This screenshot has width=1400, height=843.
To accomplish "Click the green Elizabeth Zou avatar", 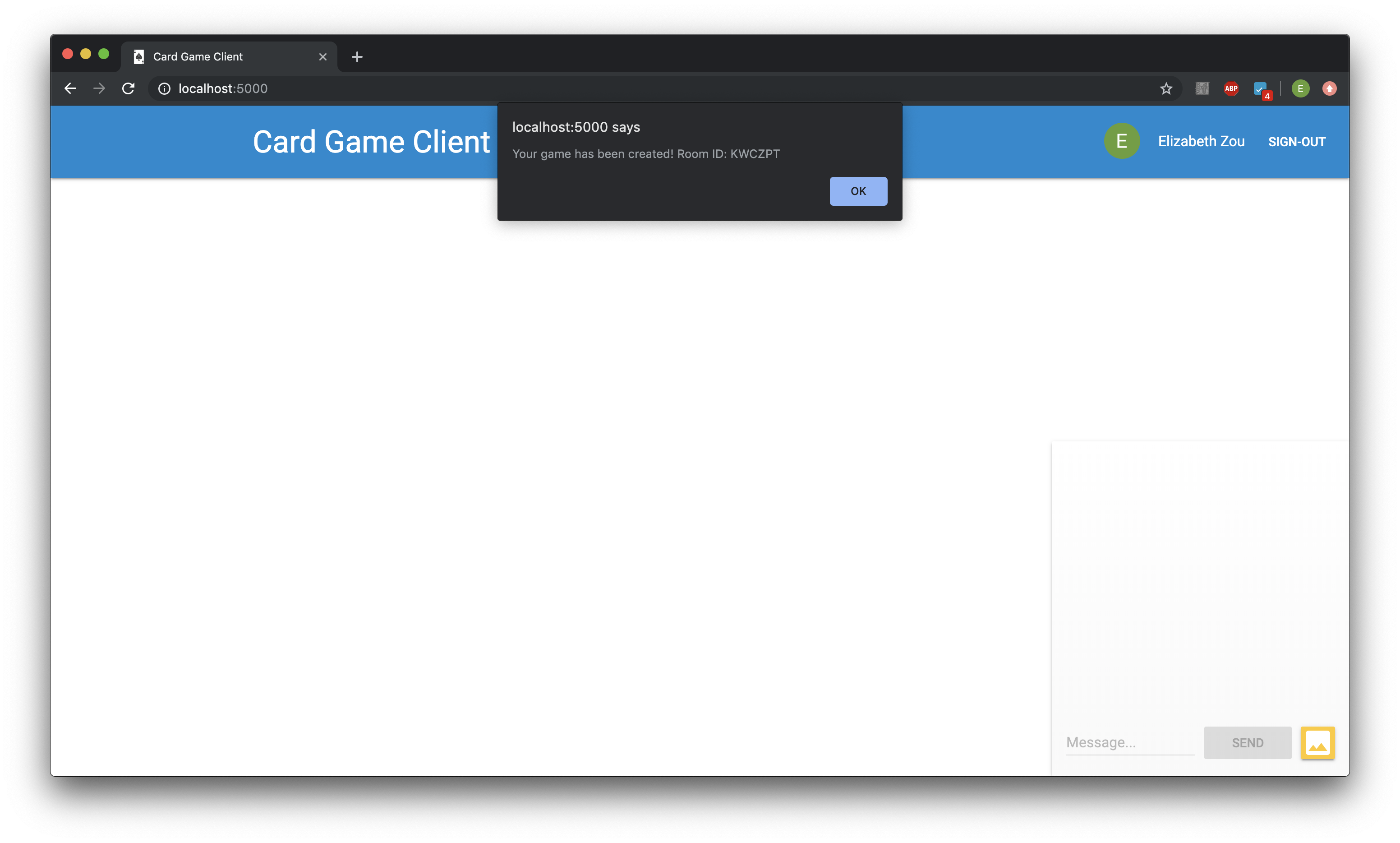I will pos(1121,141).
